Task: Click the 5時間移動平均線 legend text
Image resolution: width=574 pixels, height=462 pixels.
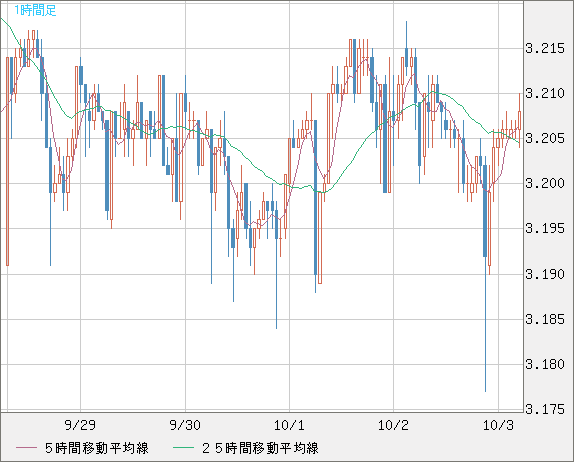Action: [x=97, y=448]
